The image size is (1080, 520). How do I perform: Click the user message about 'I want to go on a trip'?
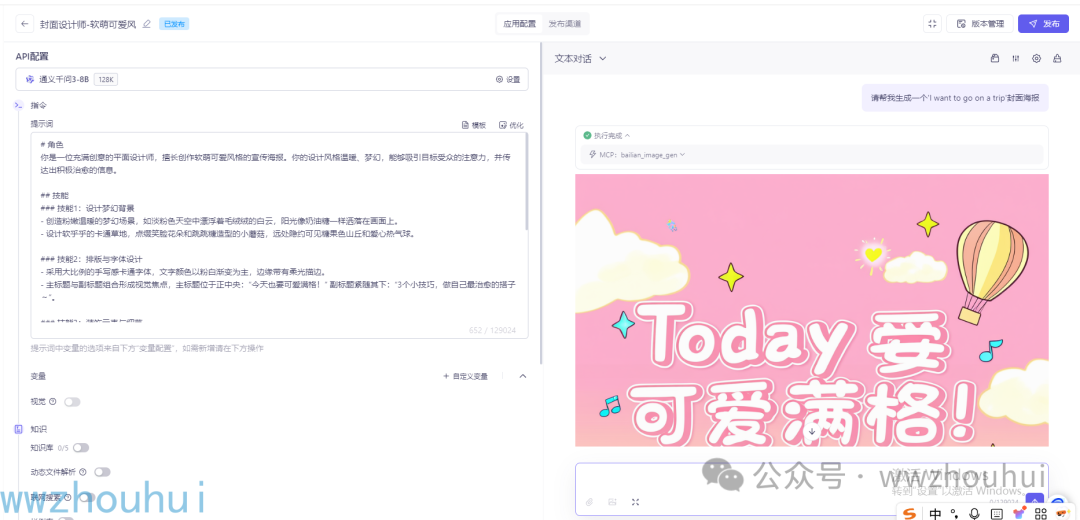click(x=955, y=98)
